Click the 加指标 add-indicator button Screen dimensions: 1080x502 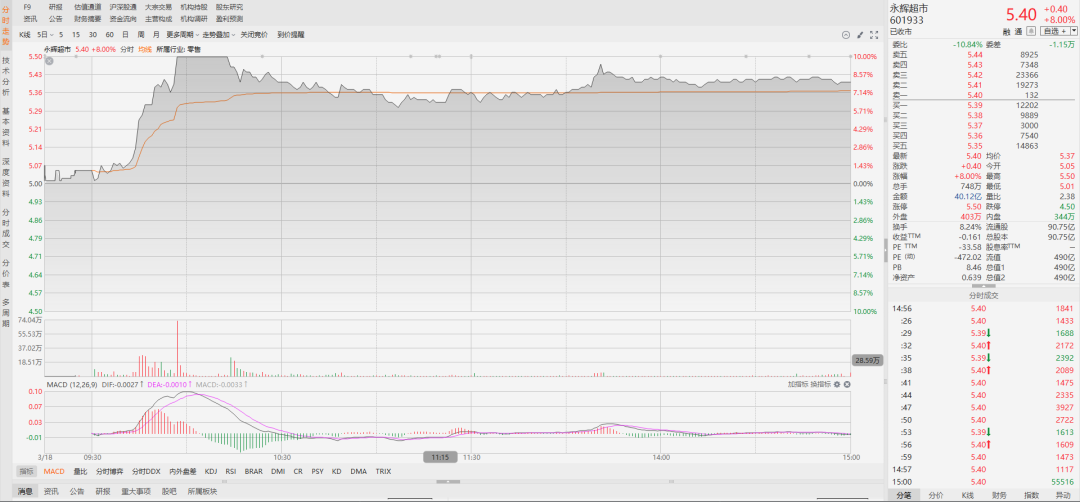pos(798,384)
